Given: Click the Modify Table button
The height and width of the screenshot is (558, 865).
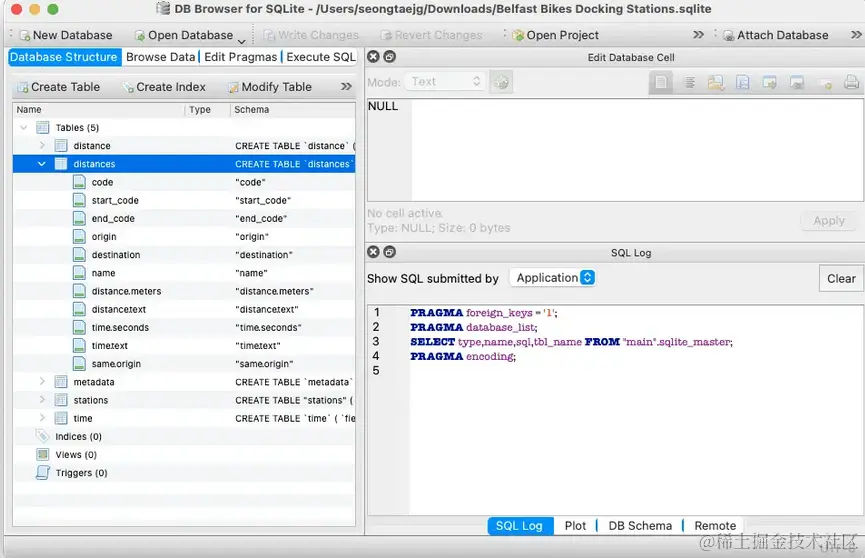Looking at the screenshot, I should [270, 87].
